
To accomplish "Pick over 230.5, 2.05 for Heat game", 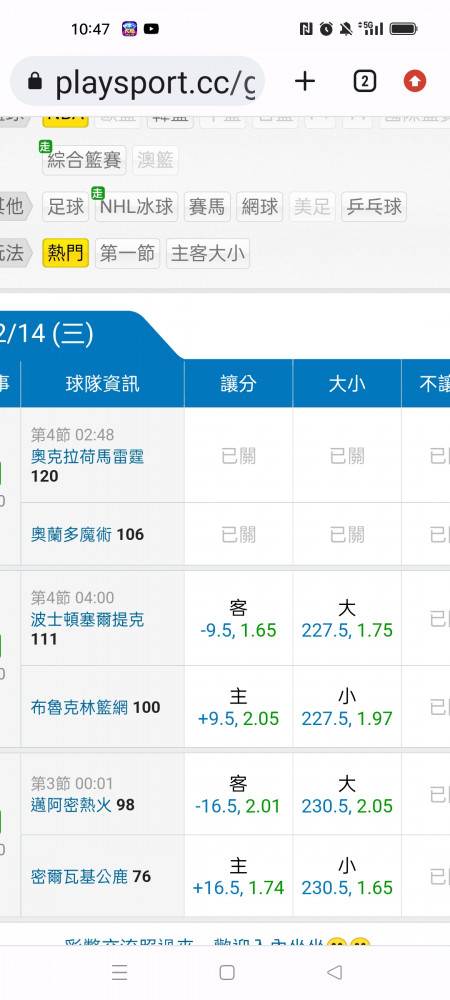I will coord(347,795).
